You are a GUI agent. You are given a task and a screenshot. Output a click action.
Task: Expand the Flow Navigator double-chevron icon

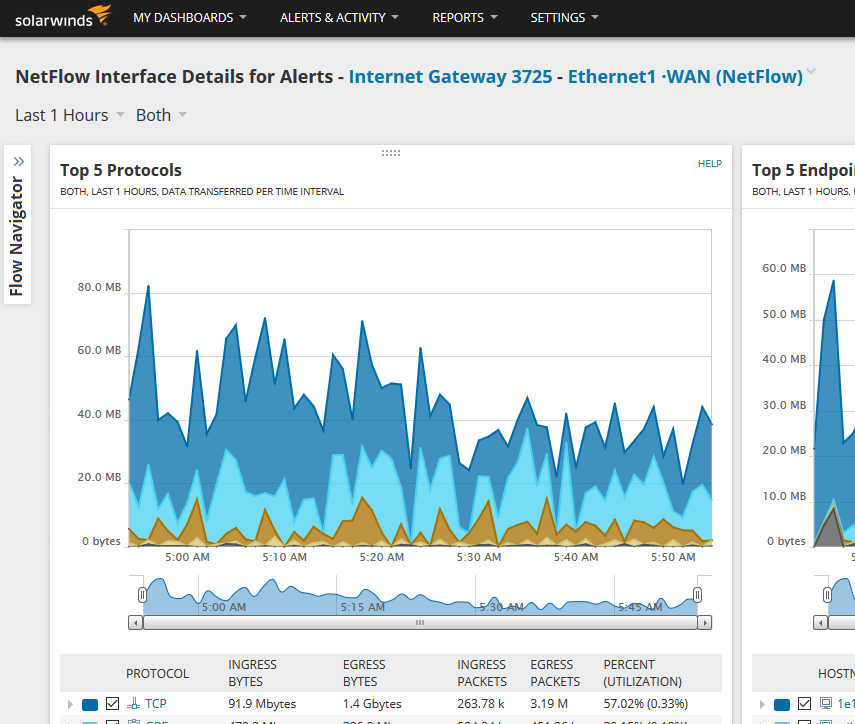18,160
